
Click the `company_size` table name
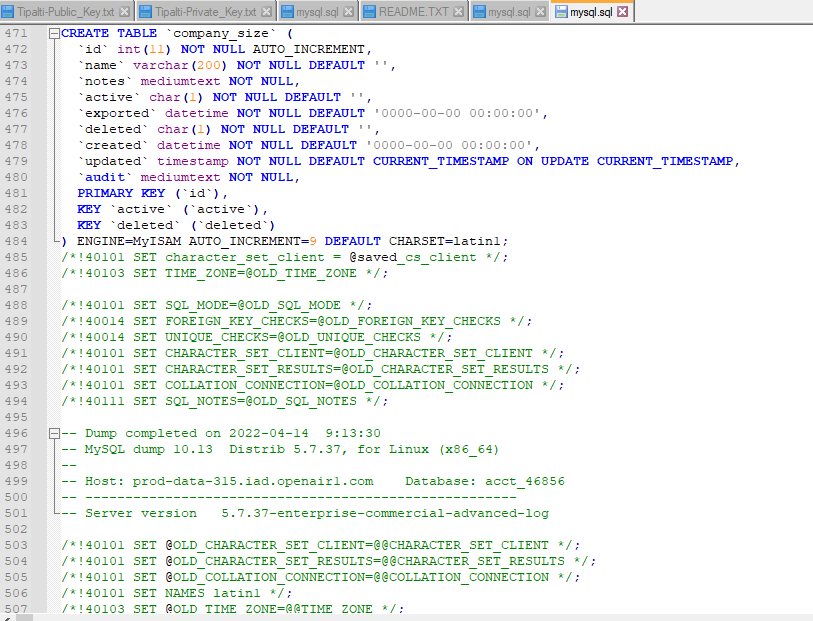point(221,34)
